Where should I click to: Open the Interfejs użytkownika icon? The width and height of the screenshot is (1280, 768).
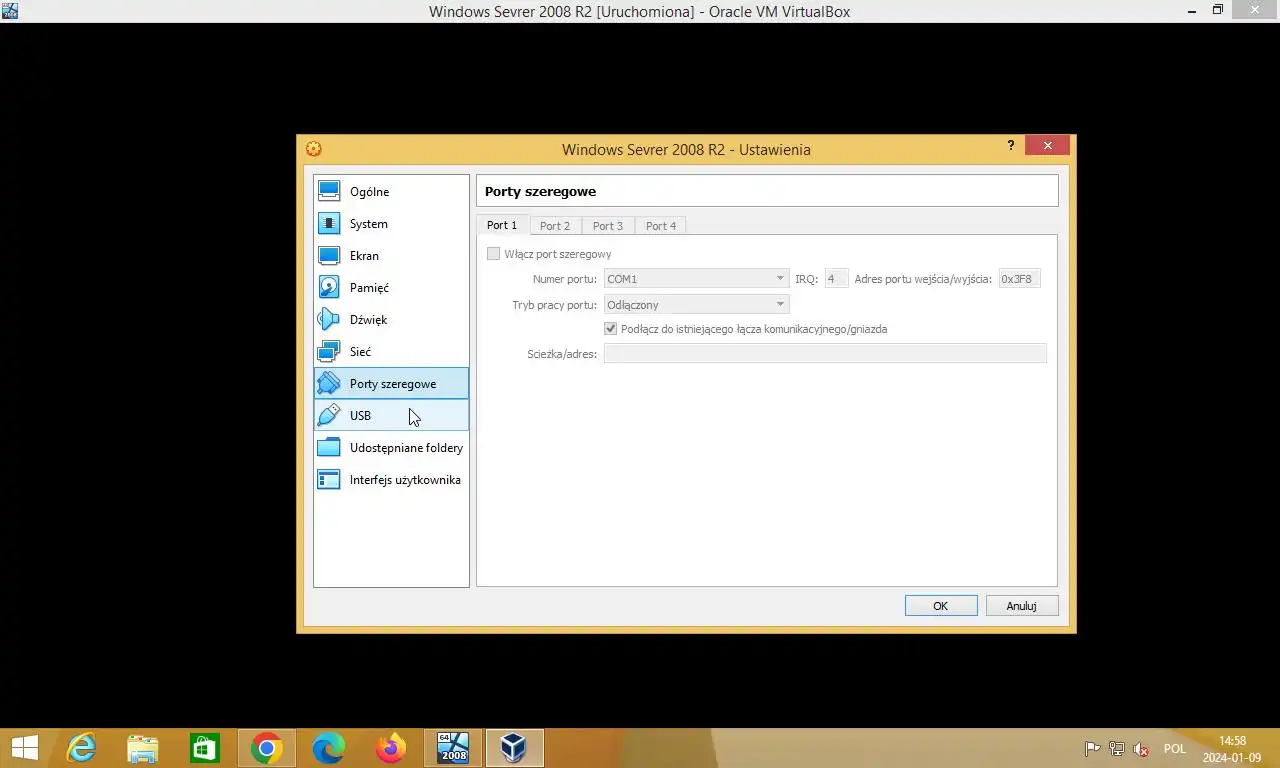pos(329,479)
